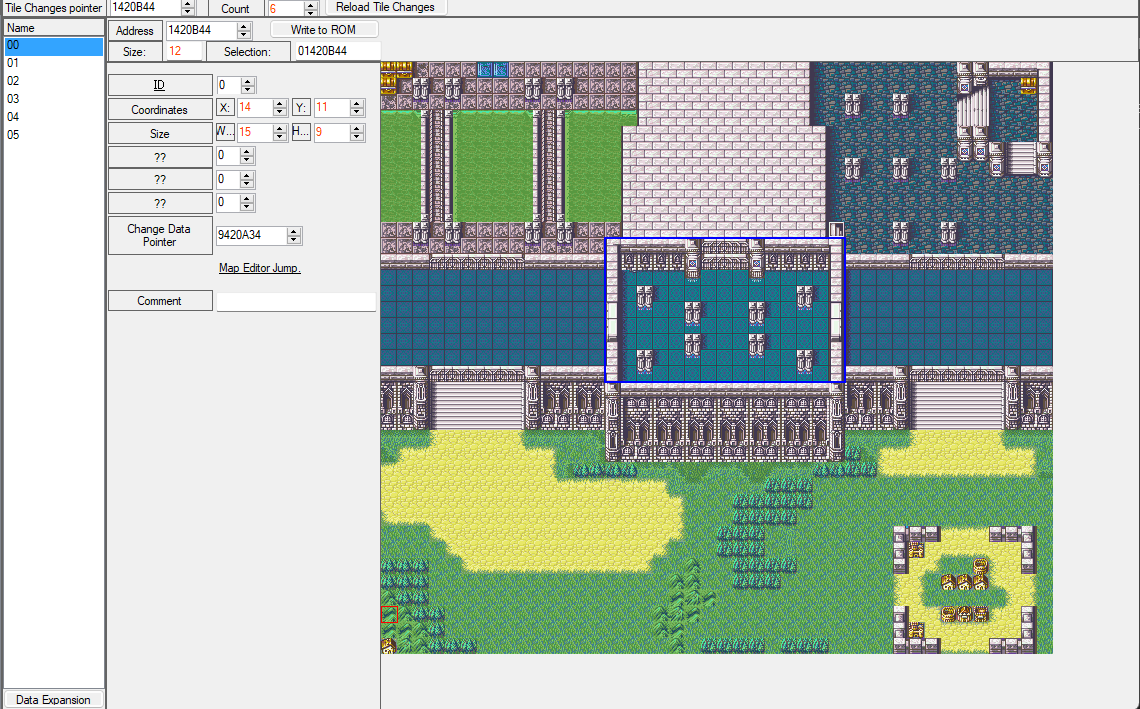This screenshot has height=709, width=1140.
Task: Click the Change Data Pointer button
Action: pos(160,235)
